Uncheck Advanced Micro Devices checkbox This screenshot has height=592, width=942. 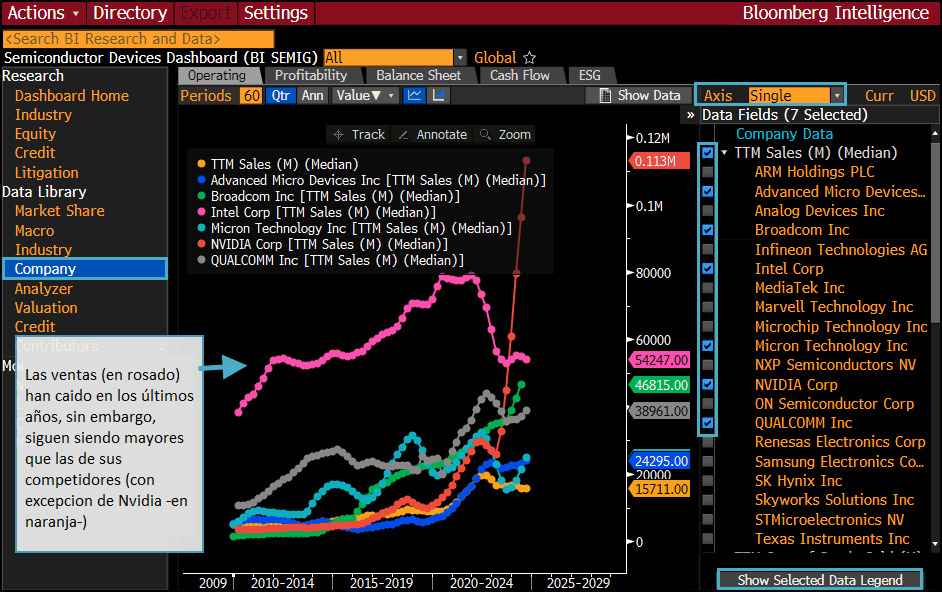click(x=708, y=191)
